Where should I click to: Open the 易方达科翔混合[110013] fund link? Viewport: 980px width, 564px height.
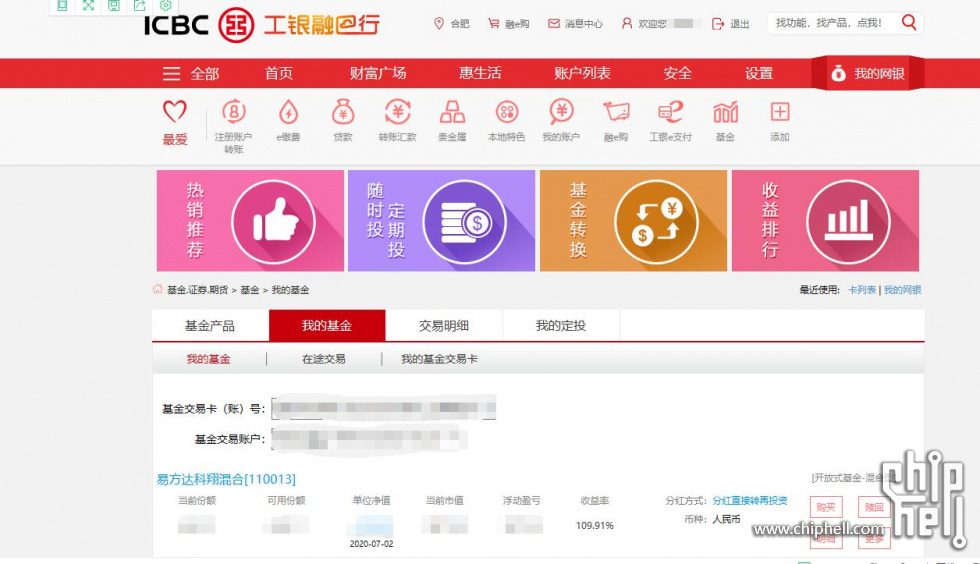(226, 479)
